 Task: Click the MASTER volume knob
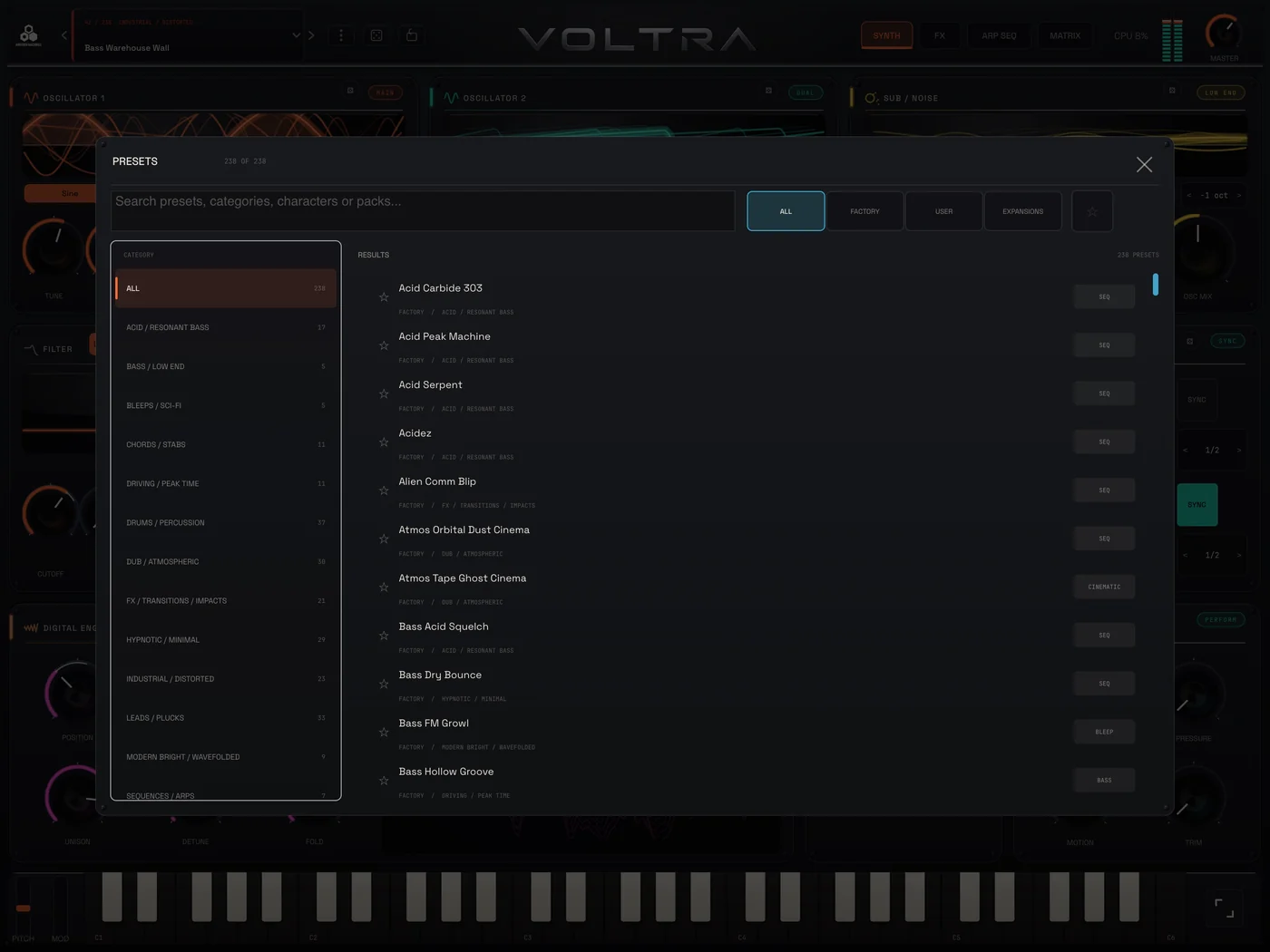coord(1224,33)
